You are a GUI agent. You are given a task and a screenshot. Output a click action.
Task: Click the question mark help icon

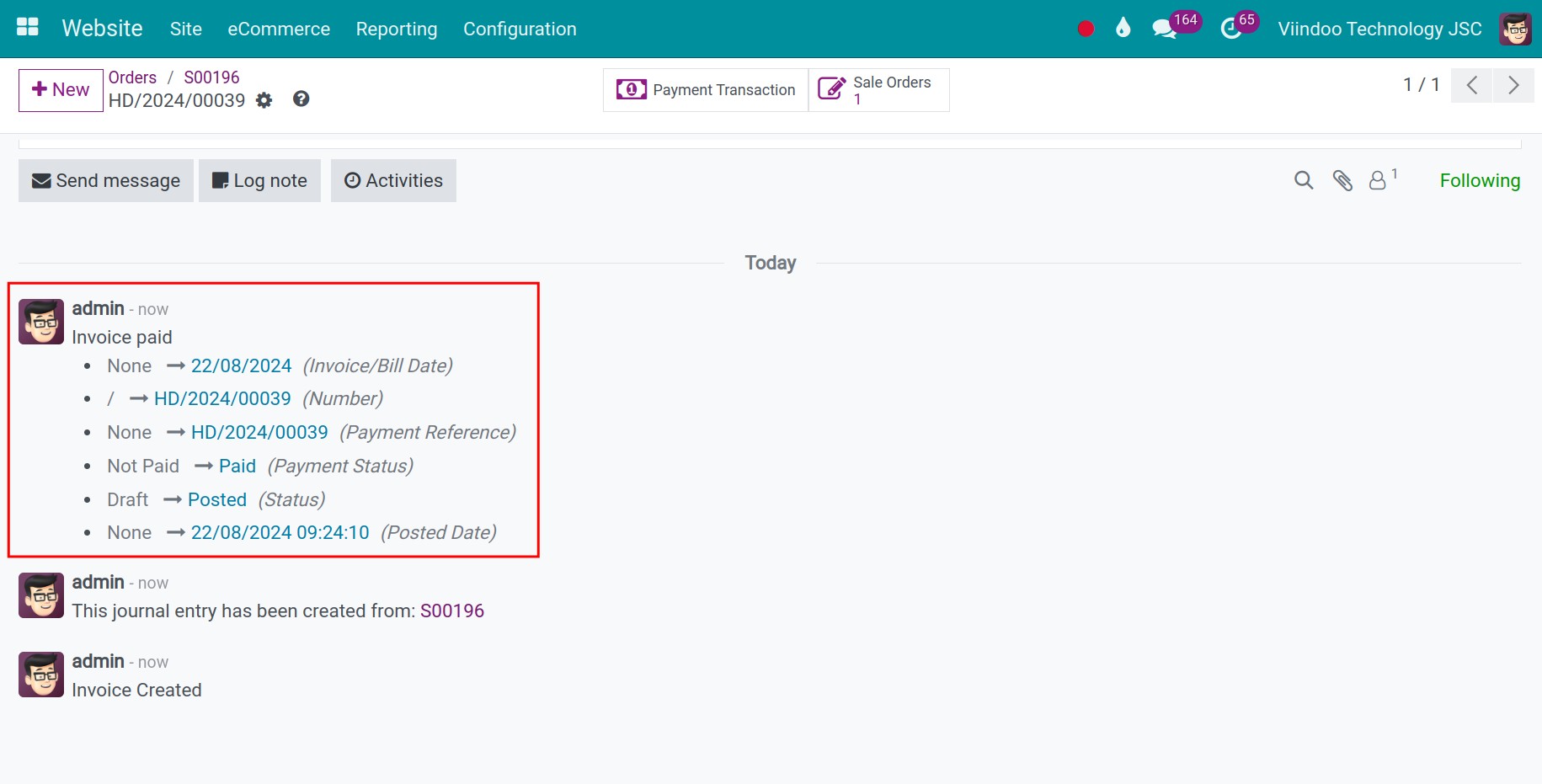[x=301, y=99]
